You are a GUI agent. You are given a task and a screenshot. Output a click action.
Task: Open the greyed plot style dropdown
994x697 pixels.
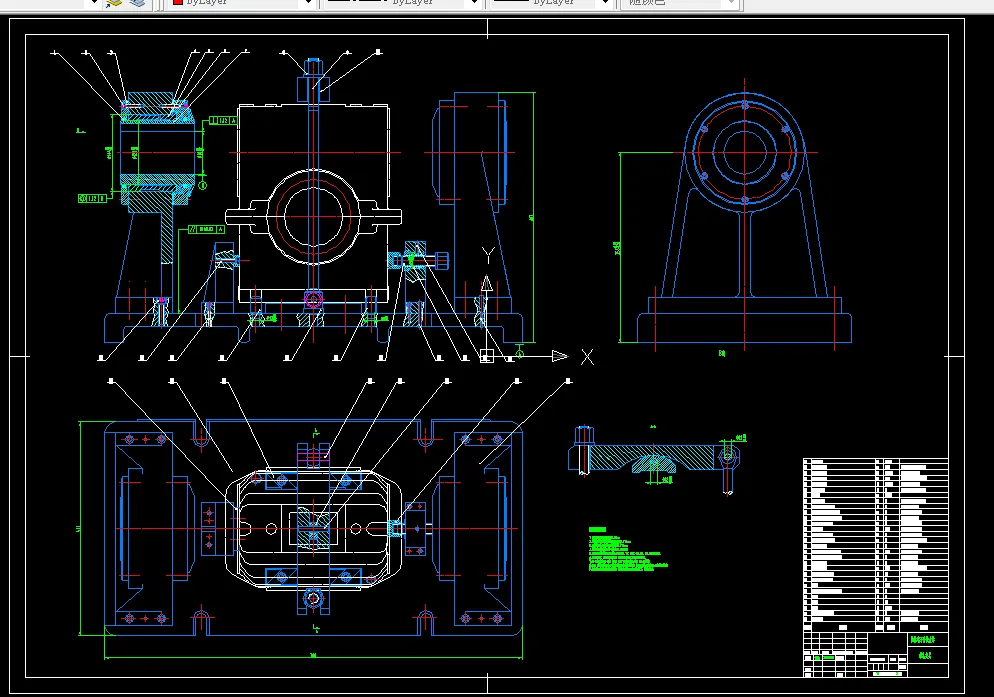[680, 3]
